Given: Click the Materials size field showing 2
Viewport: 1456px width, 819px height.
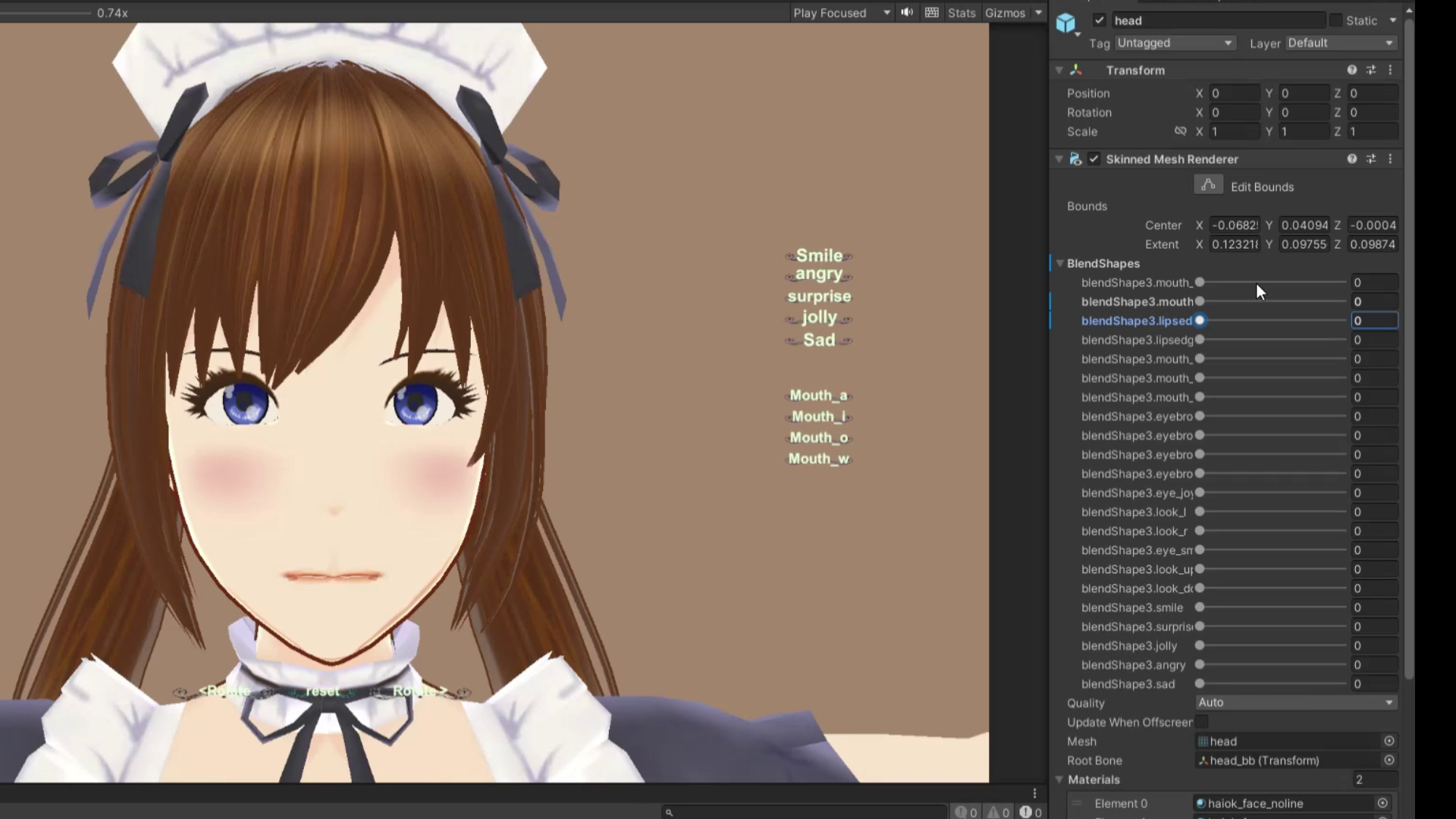Looking at the screenshot, I should [1375, 780].
